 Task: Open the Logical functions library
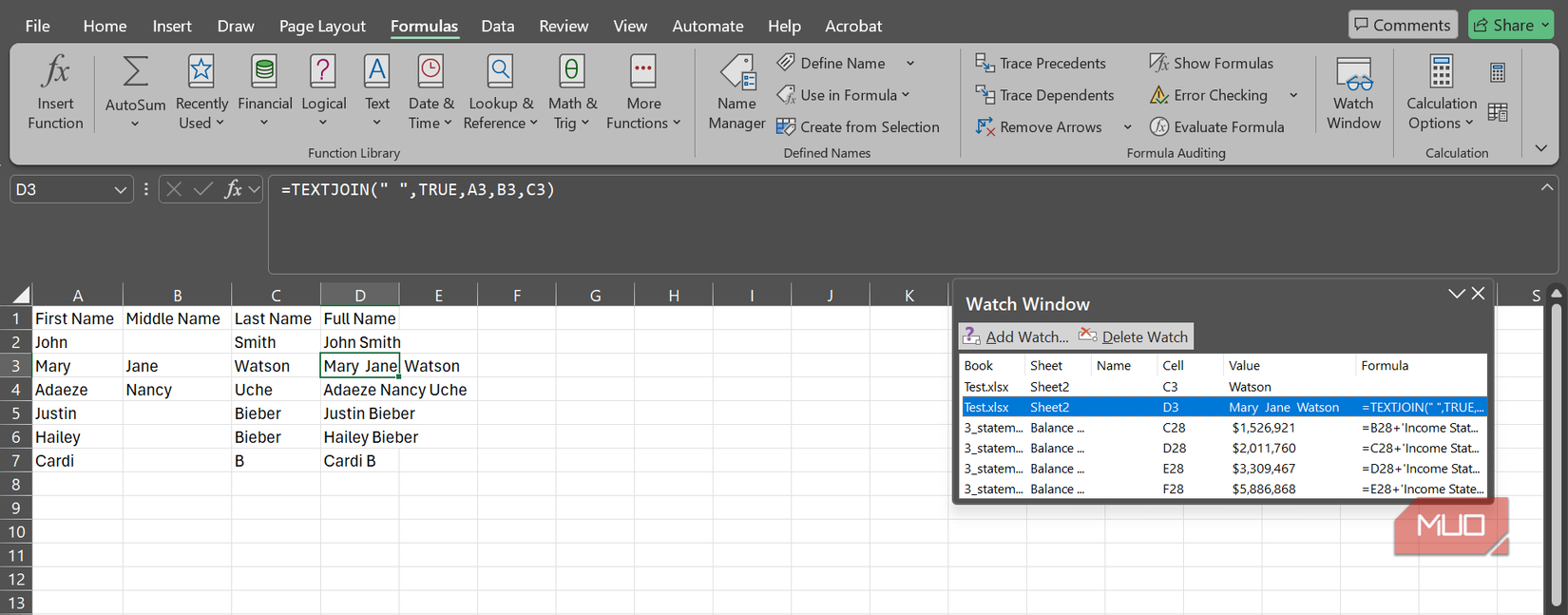[323, 92]
